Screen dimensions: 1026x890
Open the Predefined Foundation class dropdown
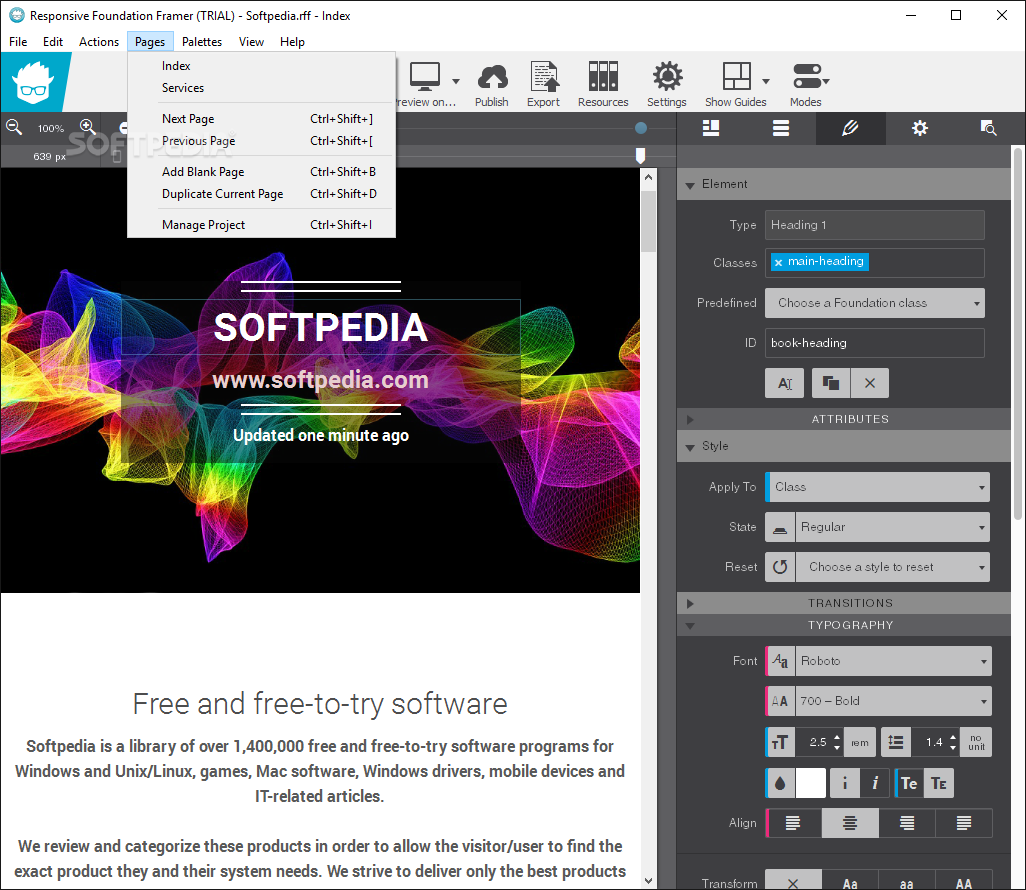(875, 303)
